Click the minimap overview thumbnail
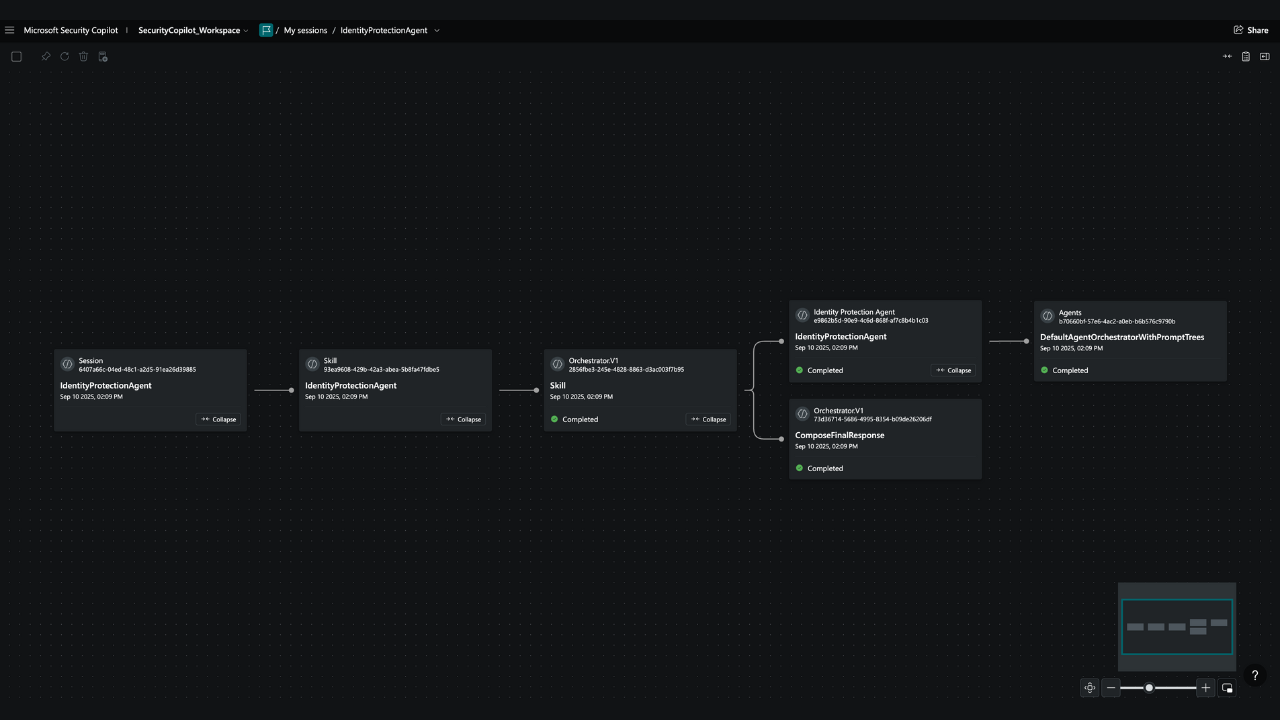The width and height of the screenshot is (1280, 720). point(1177,627)
